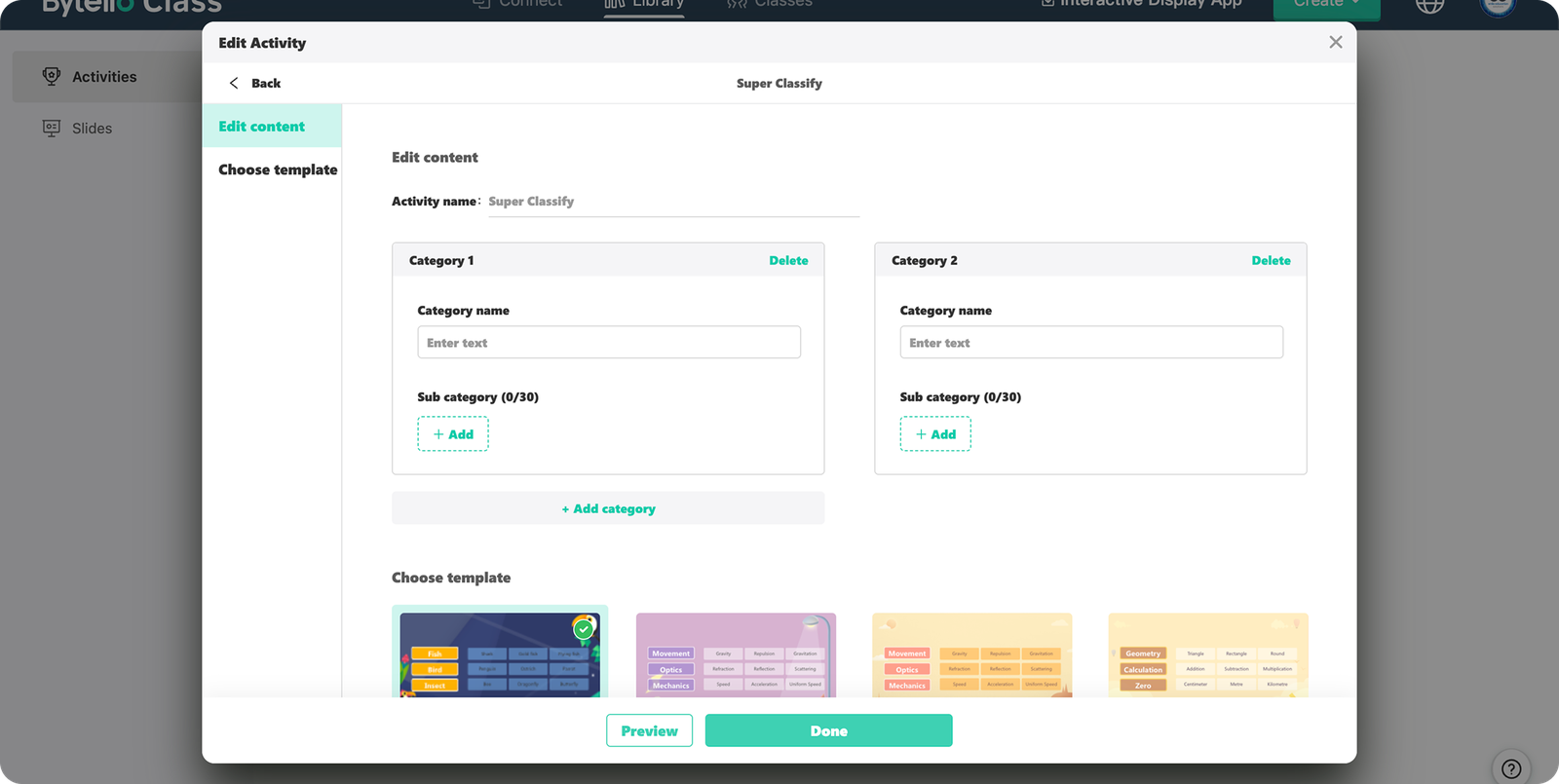The image size is (1559, 784).
Task: Select the purple lamp template thumbnail
Action: click(736, 654)
